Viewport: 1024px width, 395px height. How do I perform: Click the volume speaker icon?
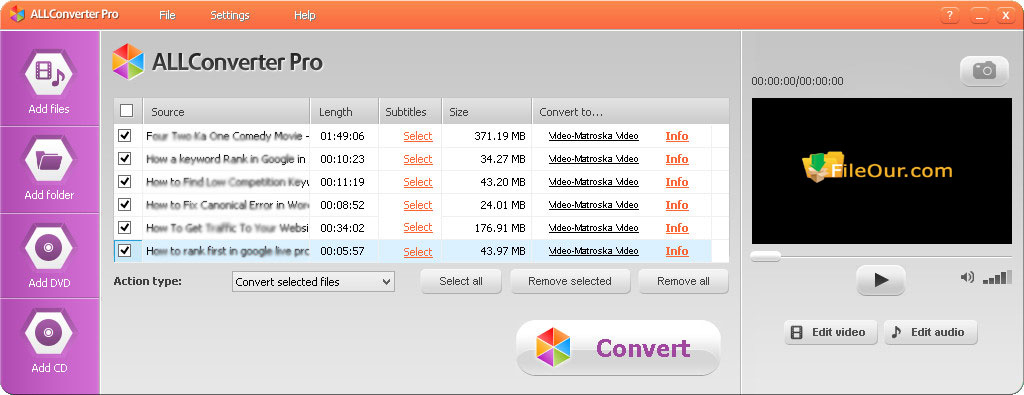967,277
